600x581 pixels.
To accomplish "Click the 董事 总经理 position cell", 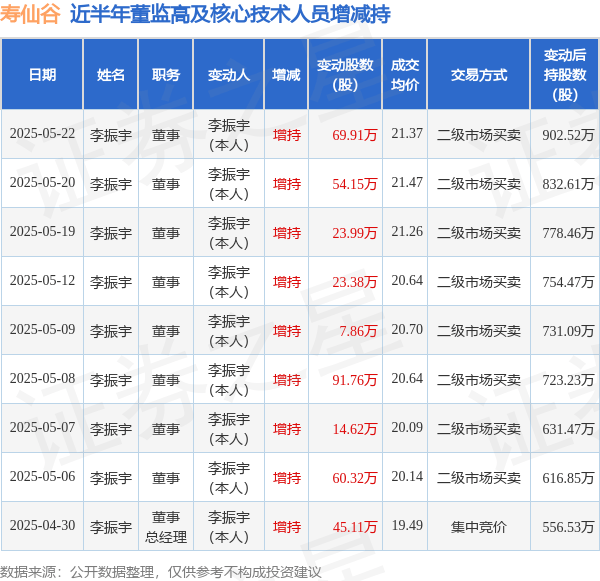I will pyautogui.click(x=166, y=527).
